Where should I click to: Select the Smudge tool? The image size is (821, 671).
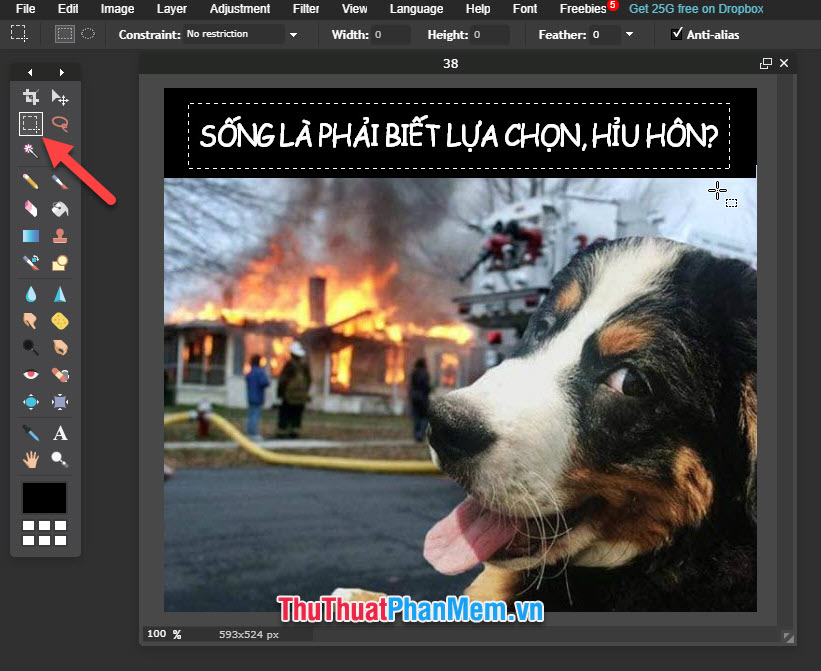pos(31,321)
